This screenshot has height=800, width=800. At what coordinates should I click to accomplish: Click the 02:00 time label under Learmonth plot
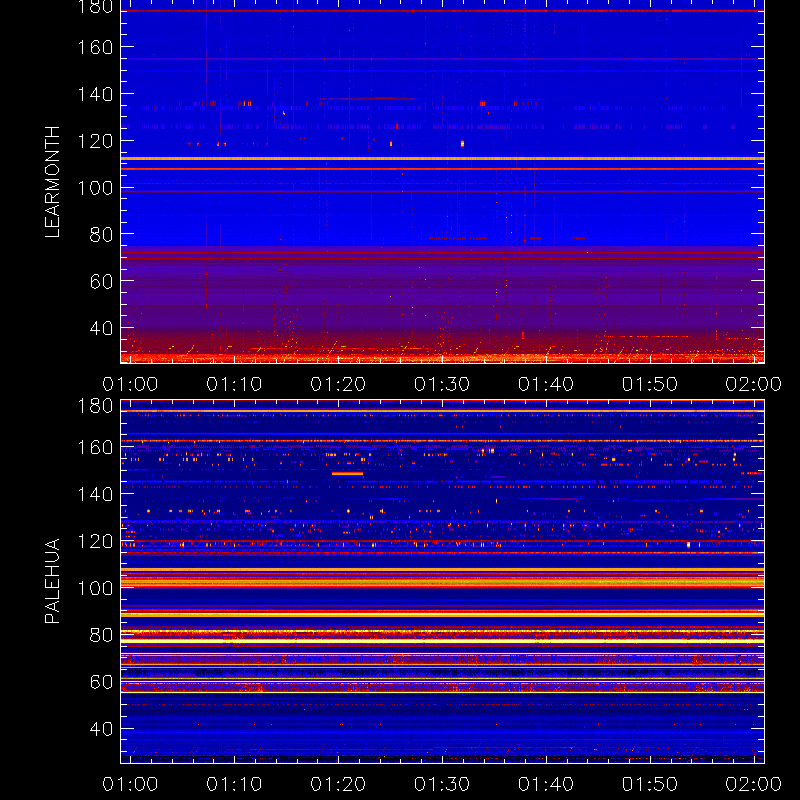click(x=754, y=384)
